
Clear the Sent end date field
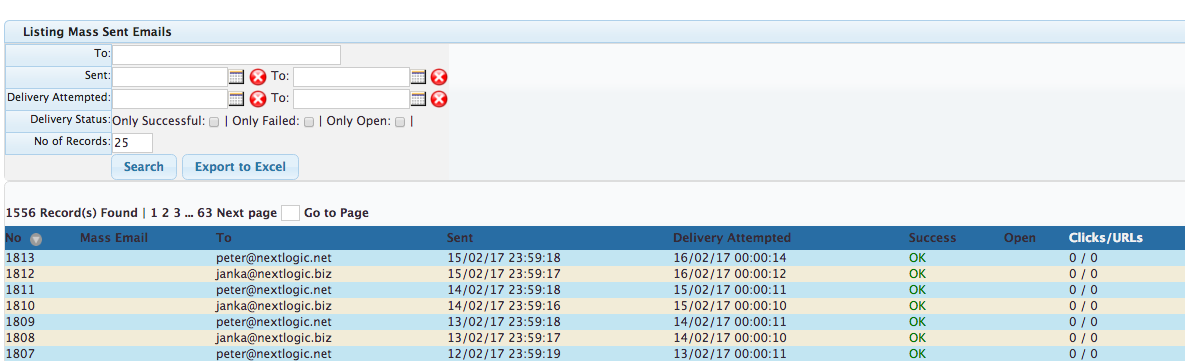point(439,77)
